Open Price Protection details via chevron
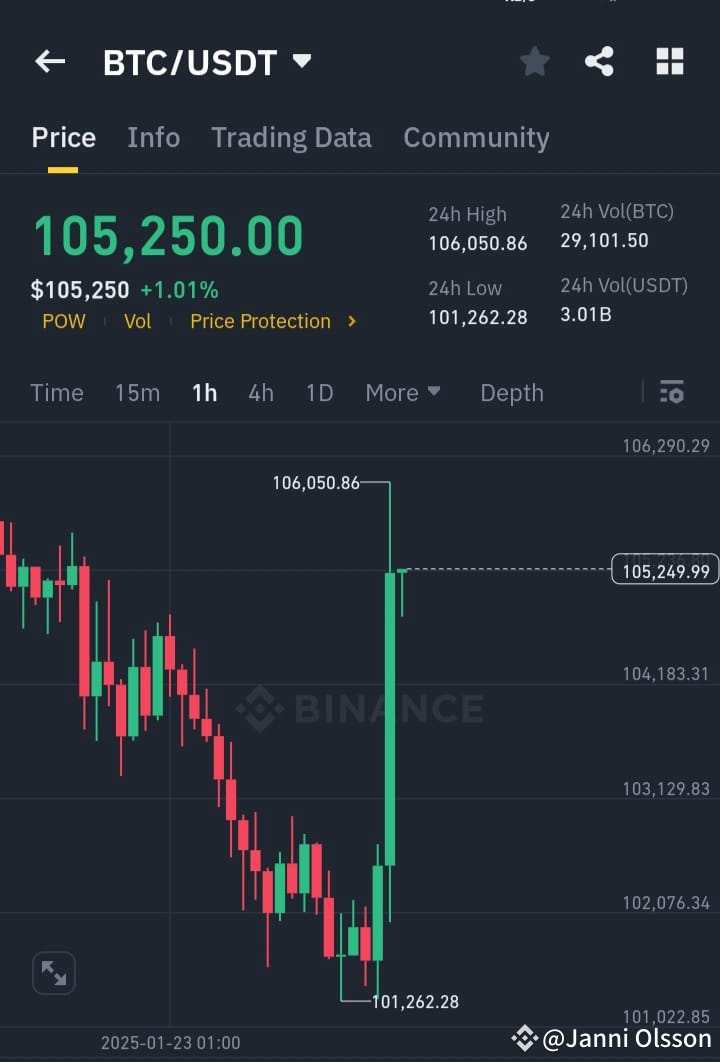Viewport: 720px width, 1062px height. (351, 321)
